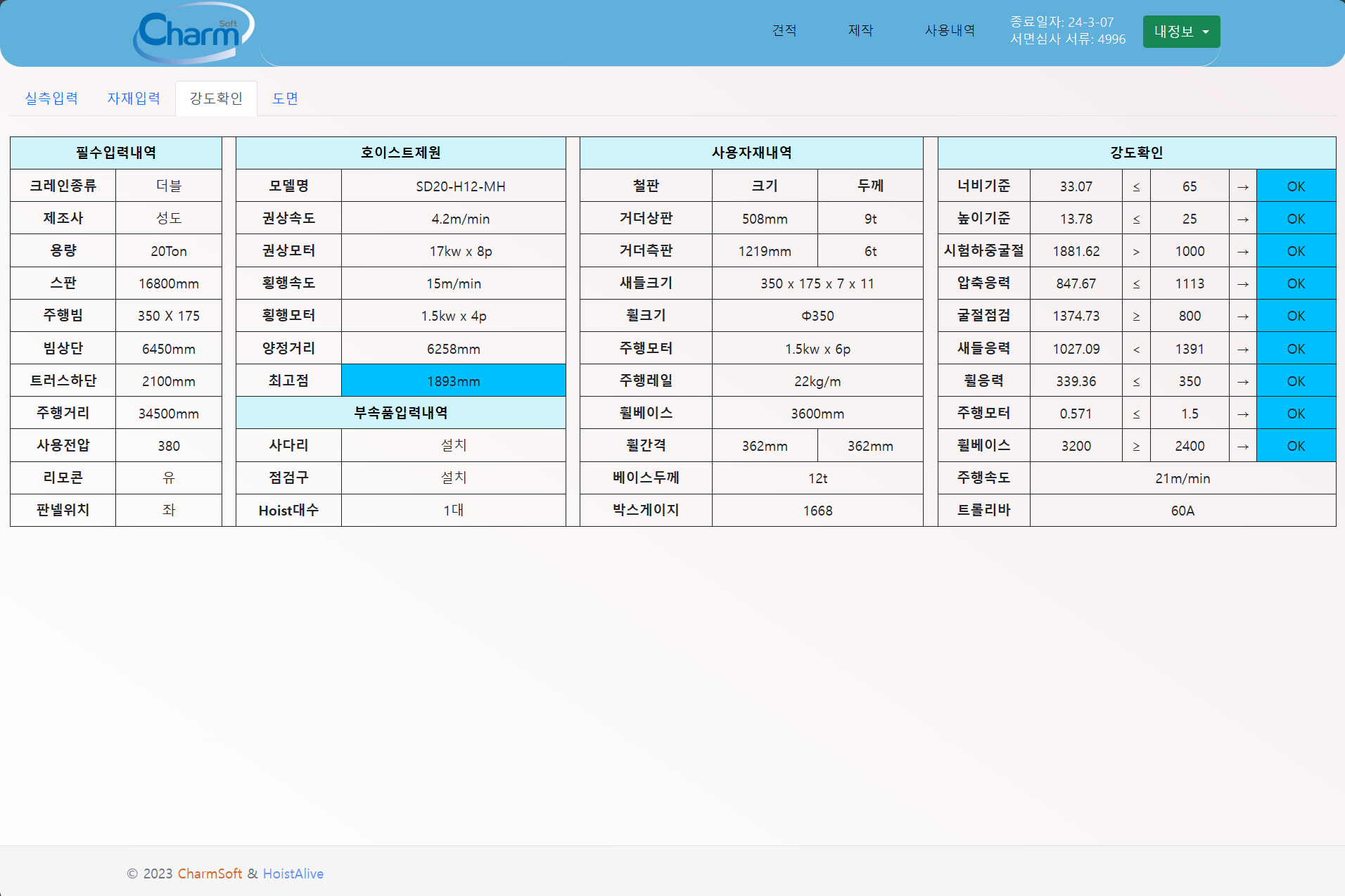This screenshot has height=896, width=1345.
Task: Switch to the 자재입력 tab
Action: tap(134, 98)
